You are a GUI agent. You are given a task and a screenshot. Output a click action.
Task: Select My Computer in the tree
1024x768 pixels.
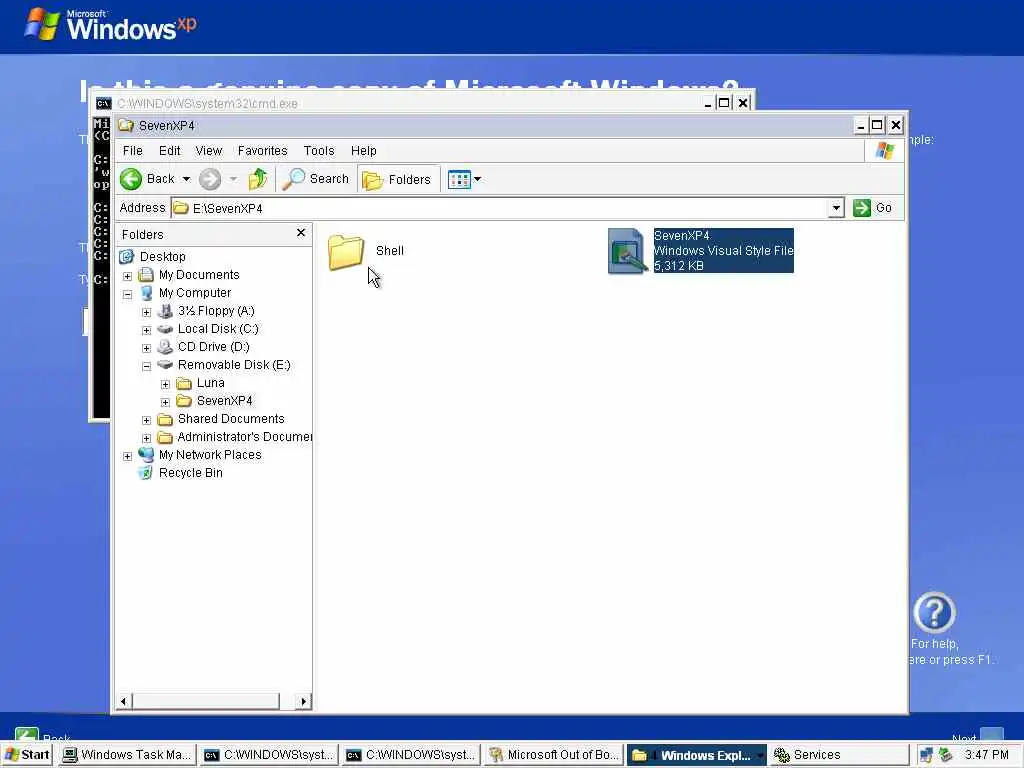[195, 293]
